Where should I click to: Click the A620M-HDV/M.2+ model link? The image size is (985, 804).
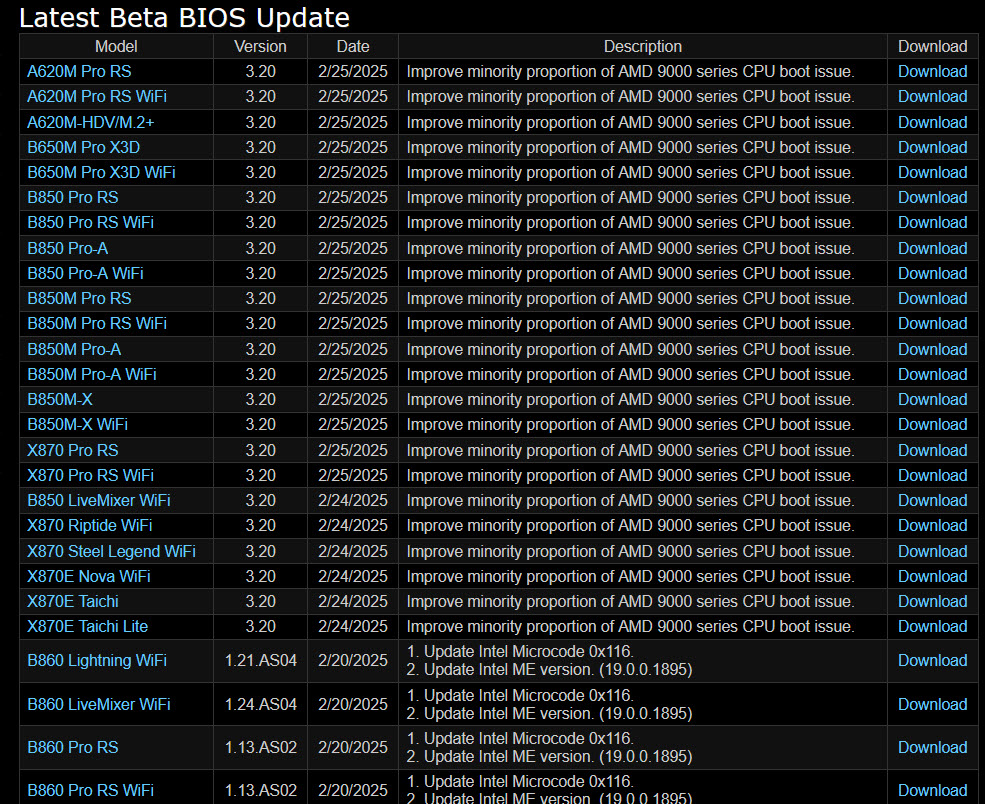[90, 122]
